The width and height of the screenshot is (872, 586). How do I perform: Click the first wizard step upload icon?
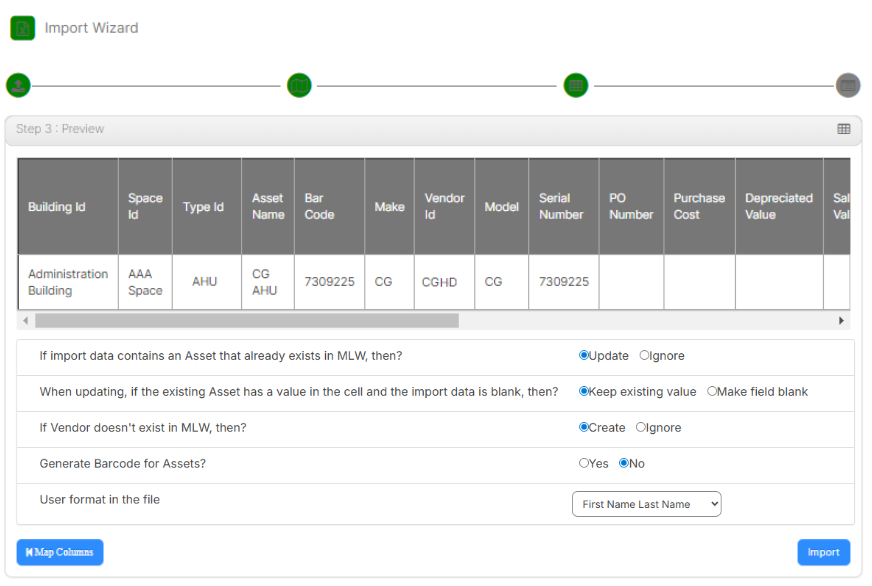tap(18, 85)
